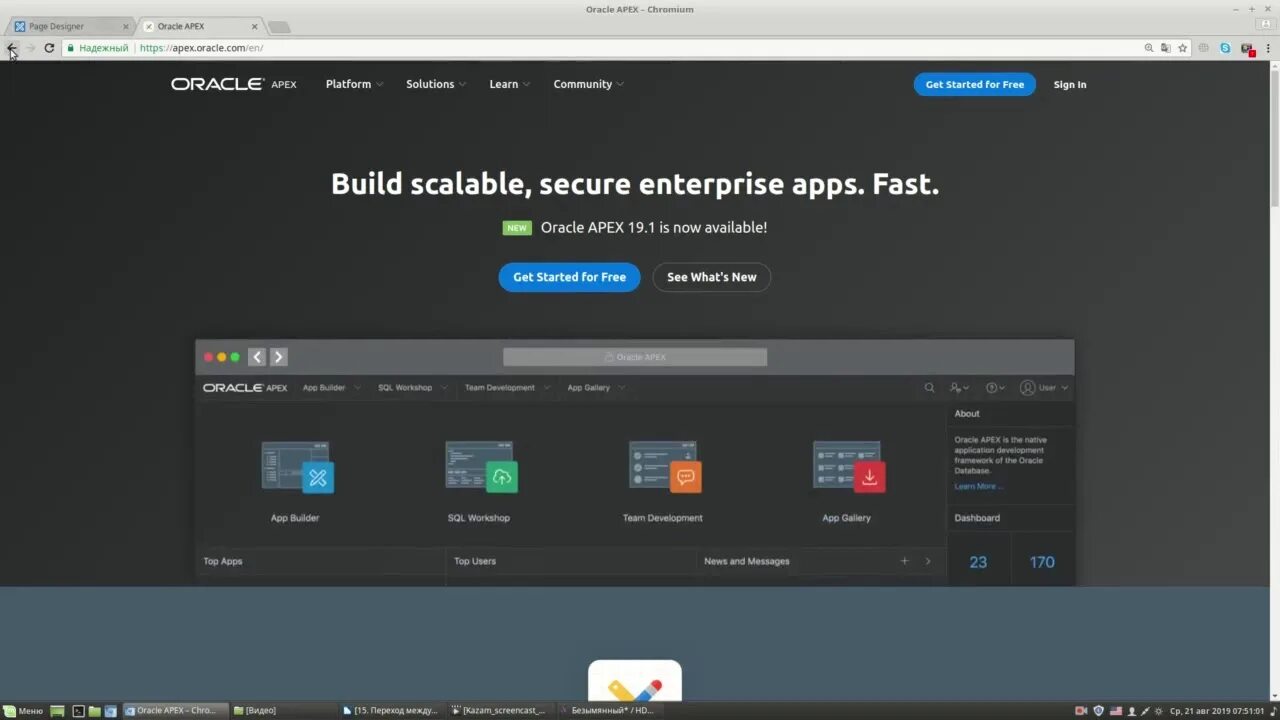Open a new browser tab
The image size is (1280, 720).
tap(279, 27)
